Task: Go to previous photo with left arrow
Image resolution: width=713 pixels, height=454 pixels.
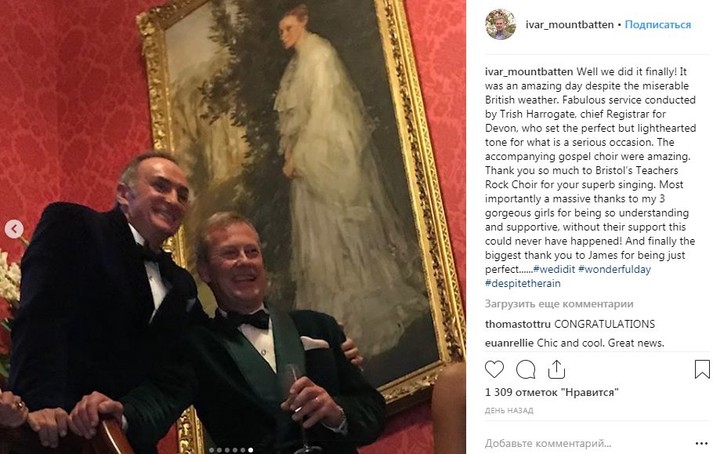Action: pos(14,229)
